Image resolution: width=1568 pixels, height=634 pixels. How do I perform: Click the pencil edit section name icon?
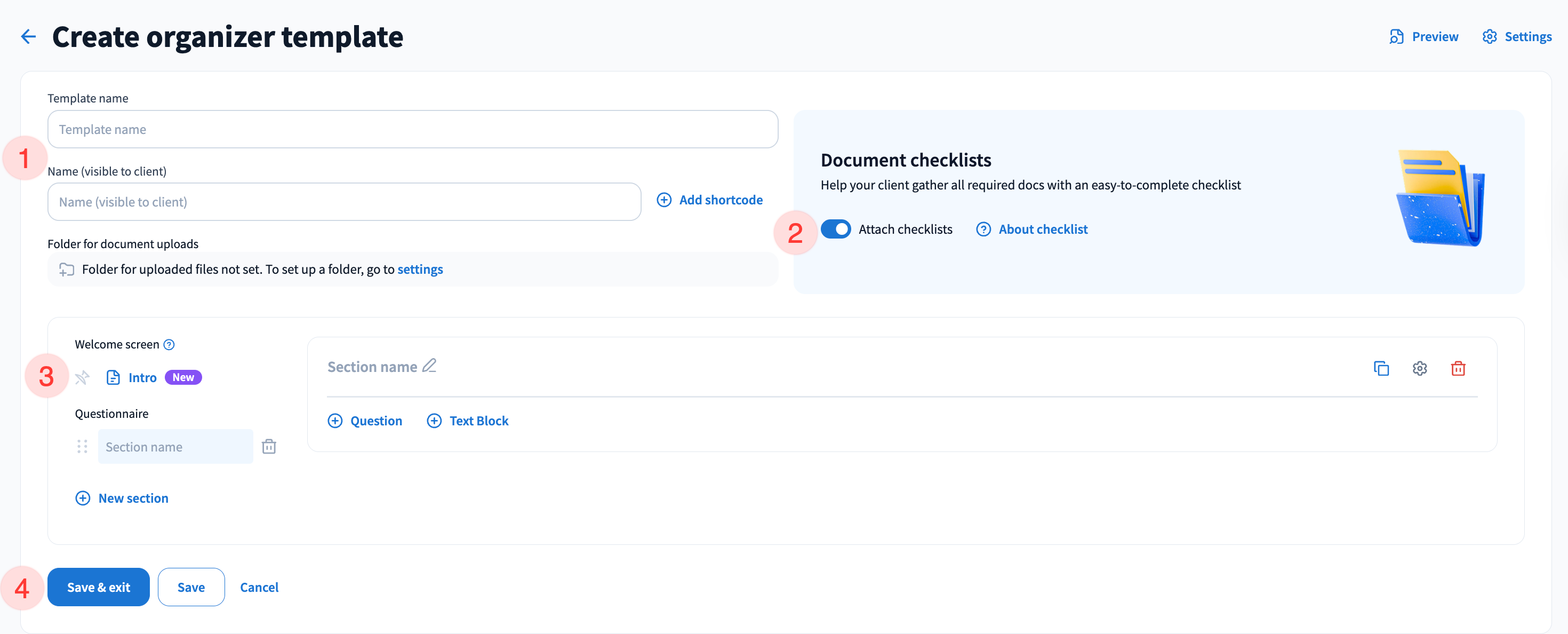pos(429,366)
